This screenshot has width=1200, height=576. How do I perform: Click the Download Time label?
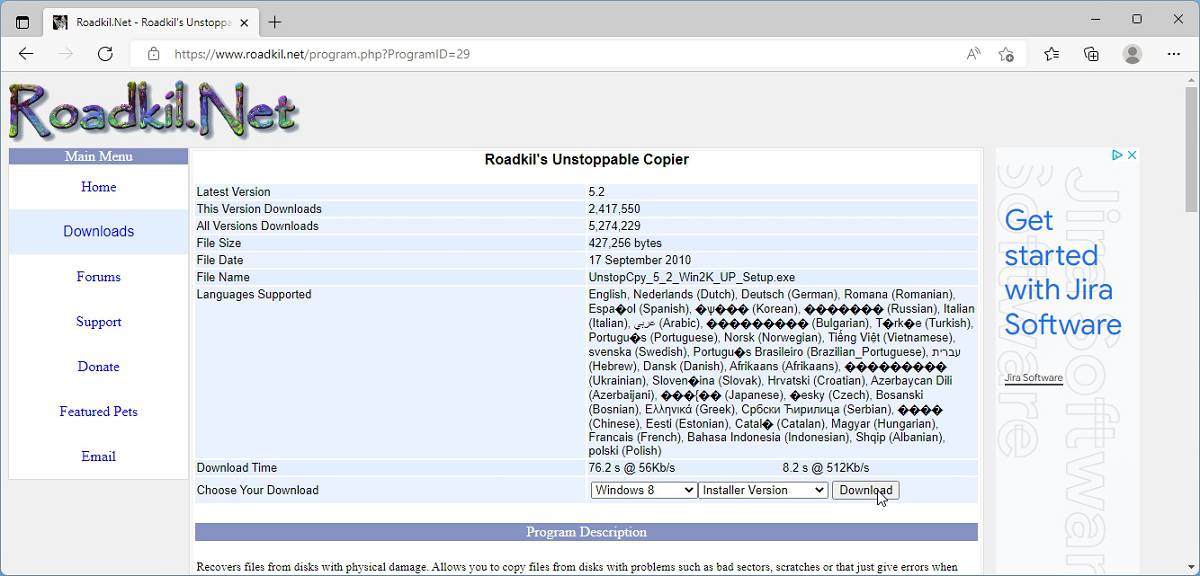(x=237, y=468)
